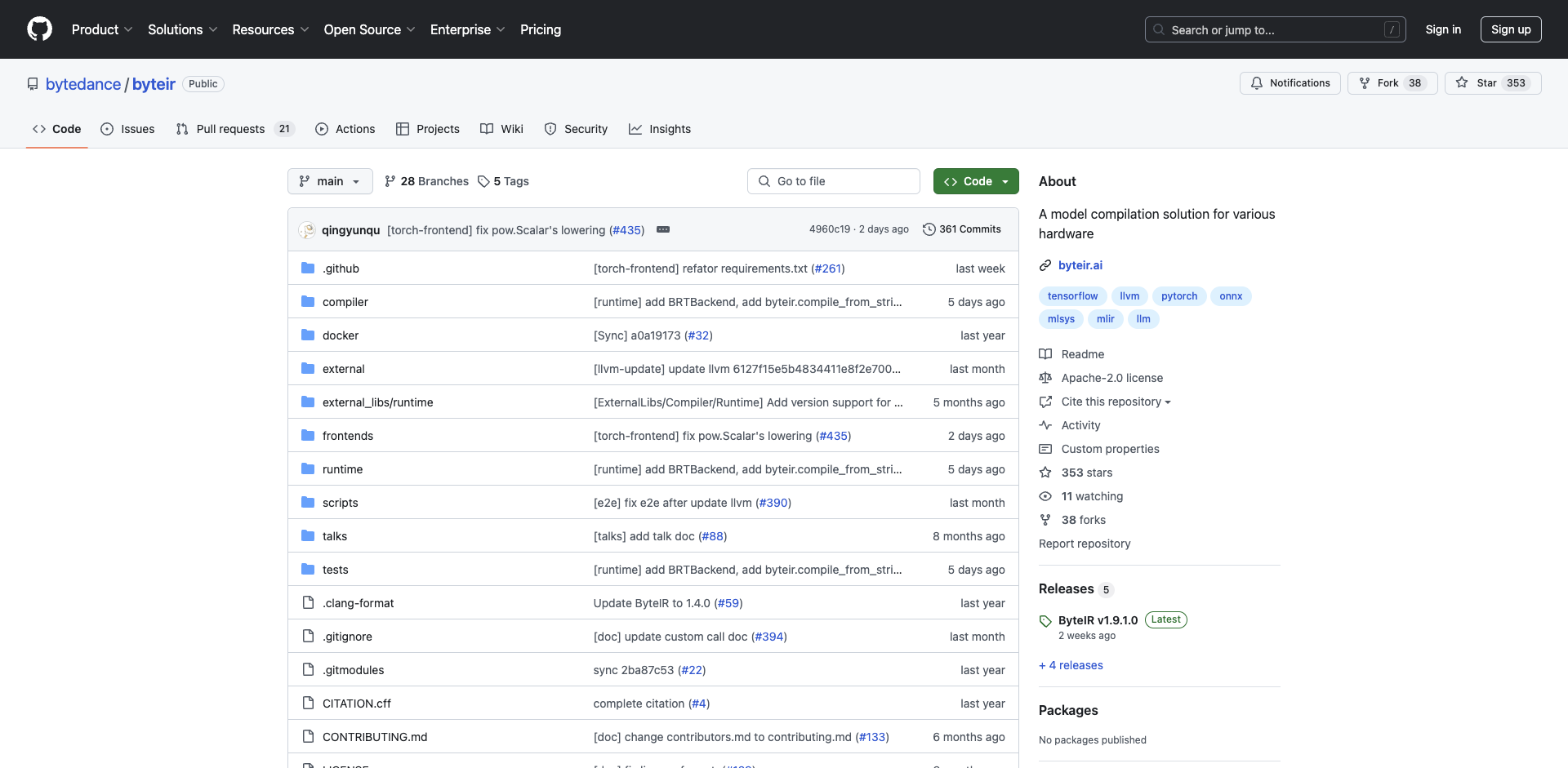The width and height of the screenshot is (1568, 768).
Task: Click the Star icon button
Action: coord(1462,83)
